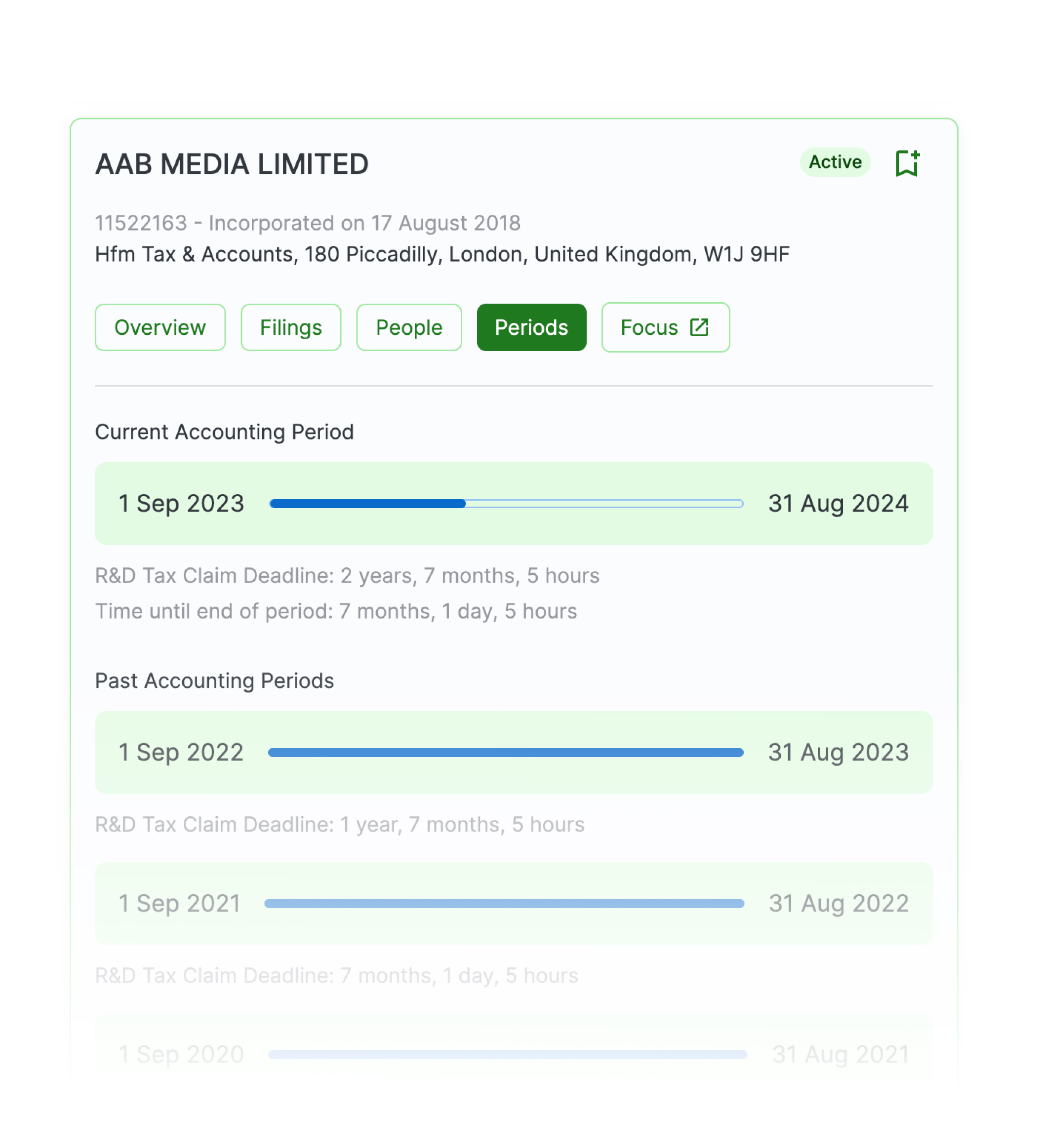Viewport: 1040px width, 1148px height.
Task: Click the Time until end of period text
Action: (336, 611)
